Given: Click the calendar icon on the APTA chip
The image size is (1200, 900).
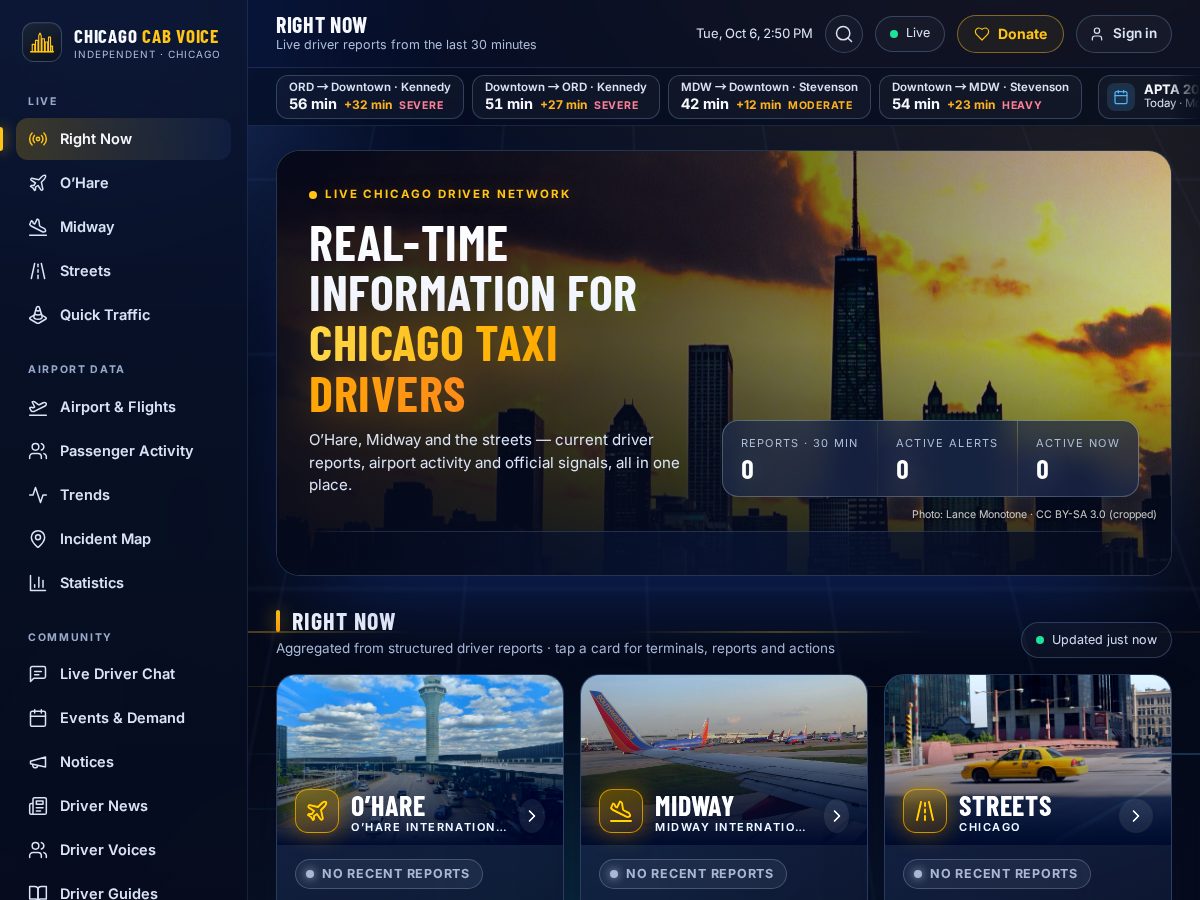Looking at the screenshot, I should click(x=1121, y=97).
